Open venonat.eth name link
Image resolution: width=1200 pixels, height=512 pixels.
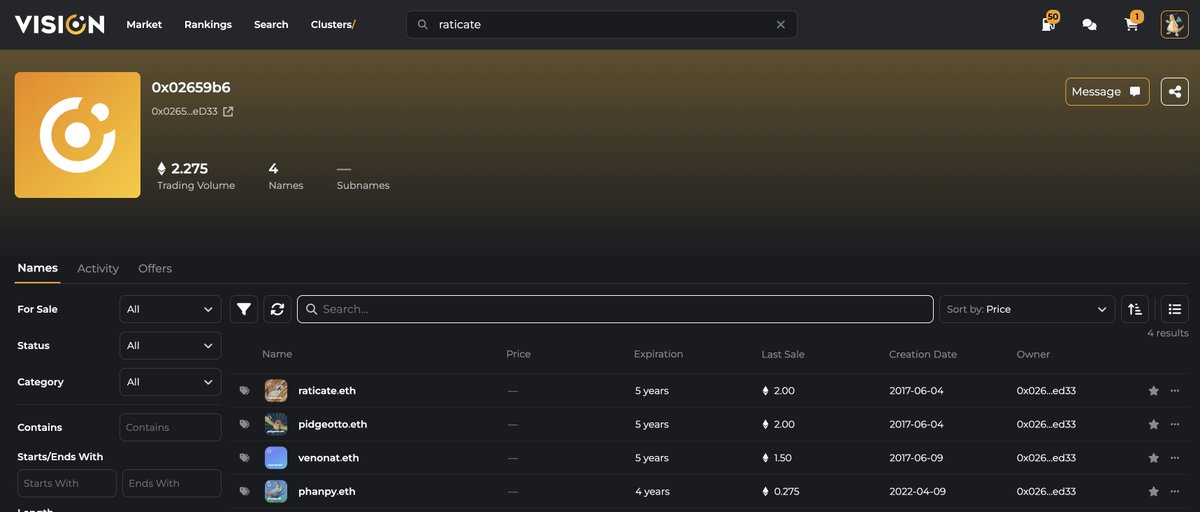[328, 458]
